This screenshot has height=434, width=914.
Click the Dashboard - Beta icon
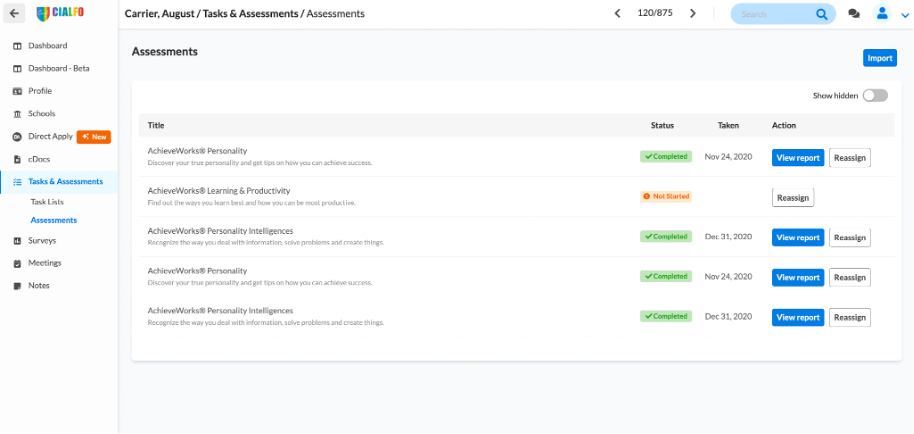(17, 69)
